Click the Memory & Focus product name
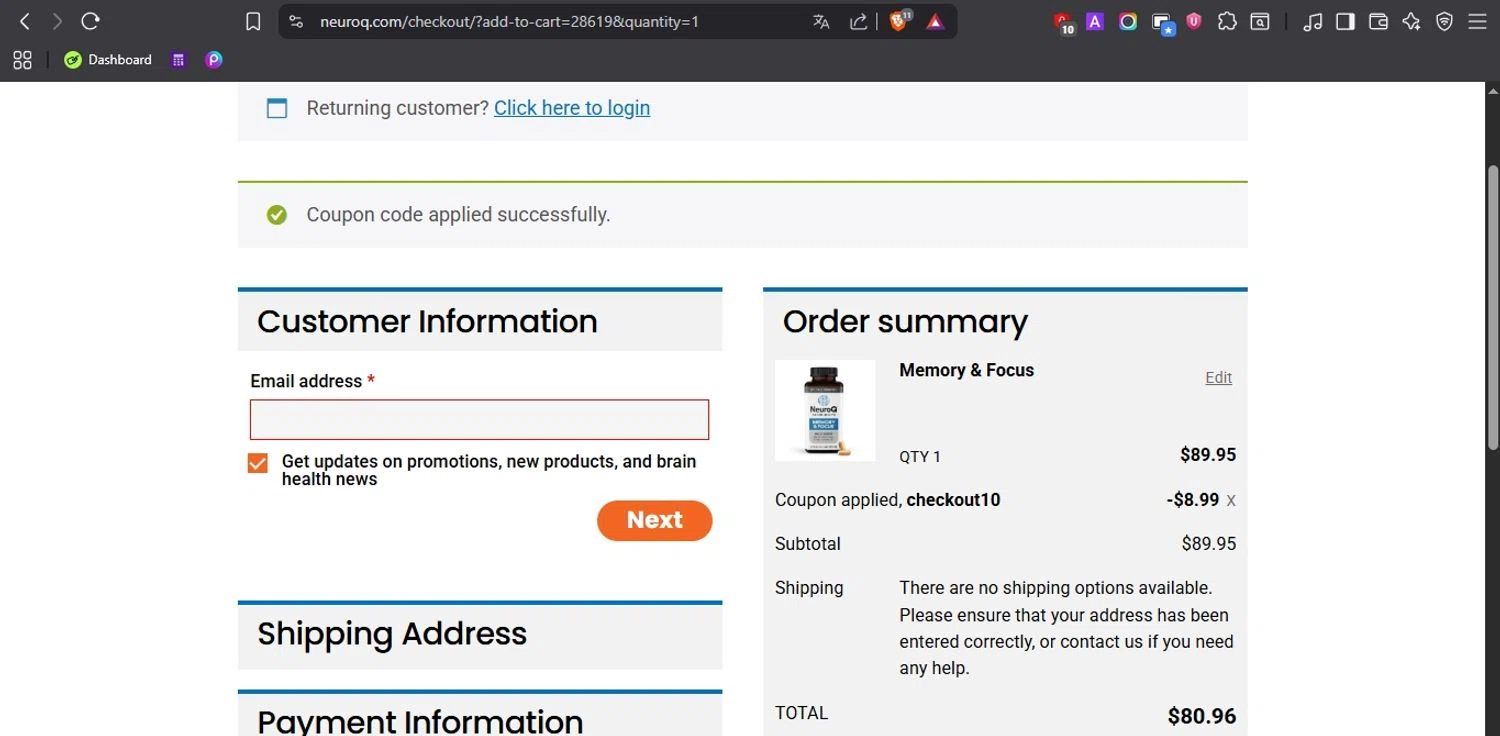 point(967,370)
